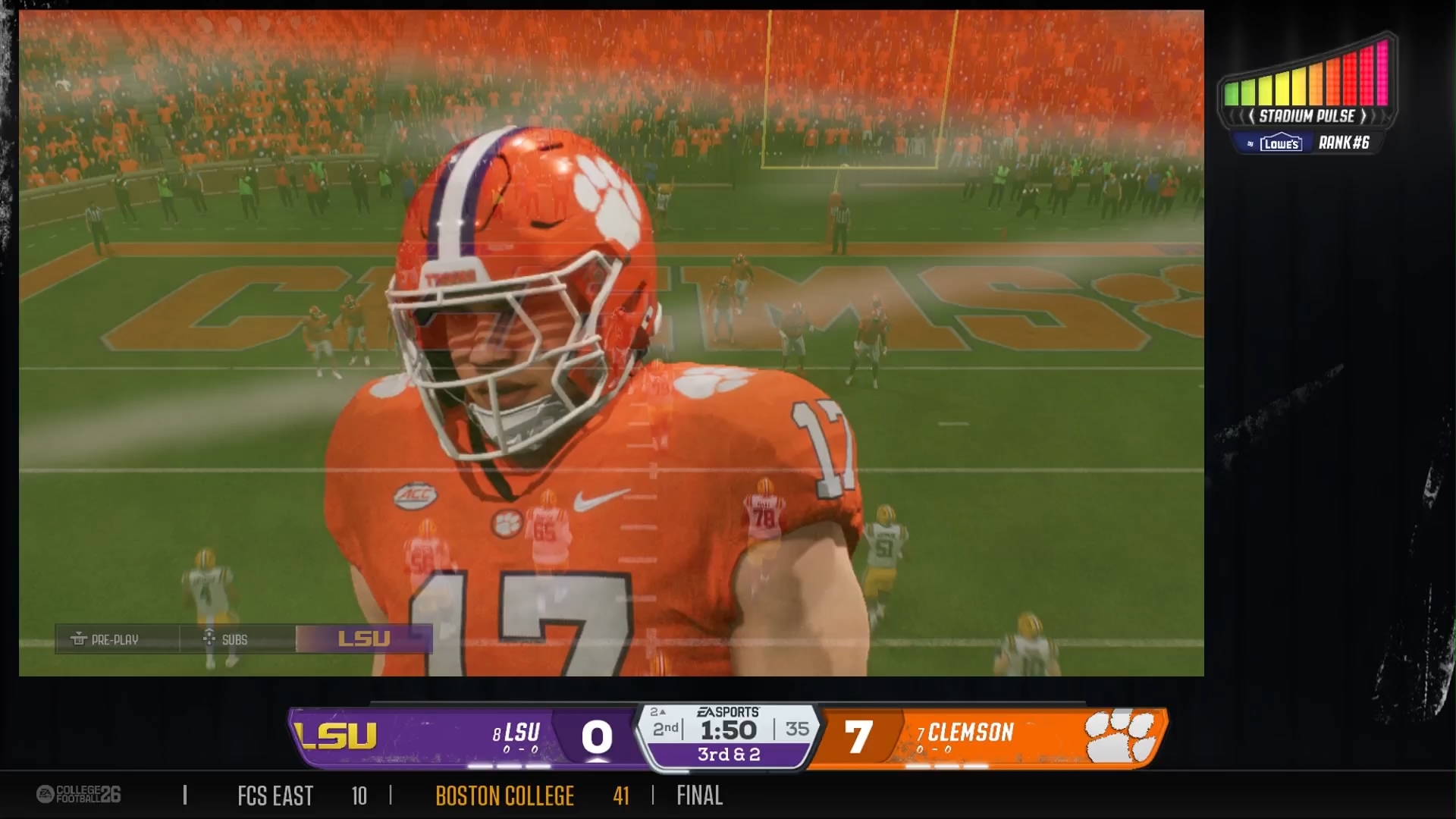This screenshot has width=1456, height=819.
Task: Click the left Stadium Pulse chevron
Action: (x=1252, y=116)
